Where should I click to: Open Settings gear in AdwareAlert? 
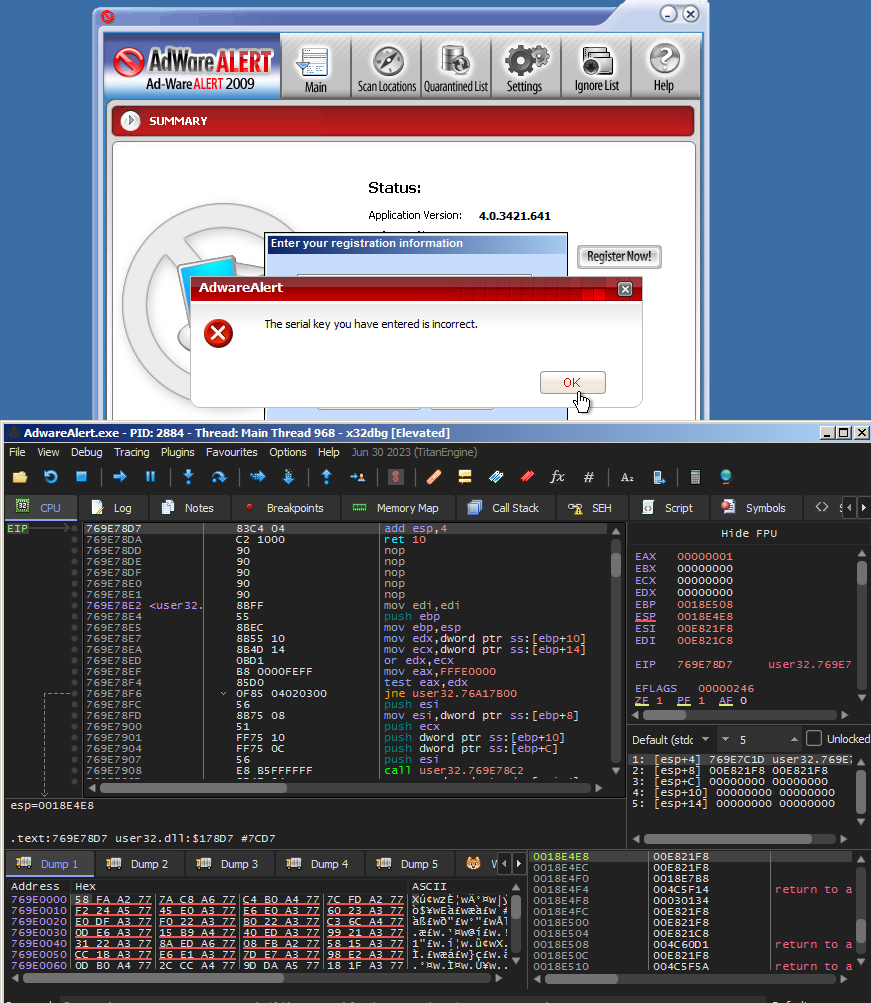pyautogui.click(x=525, y=69)
